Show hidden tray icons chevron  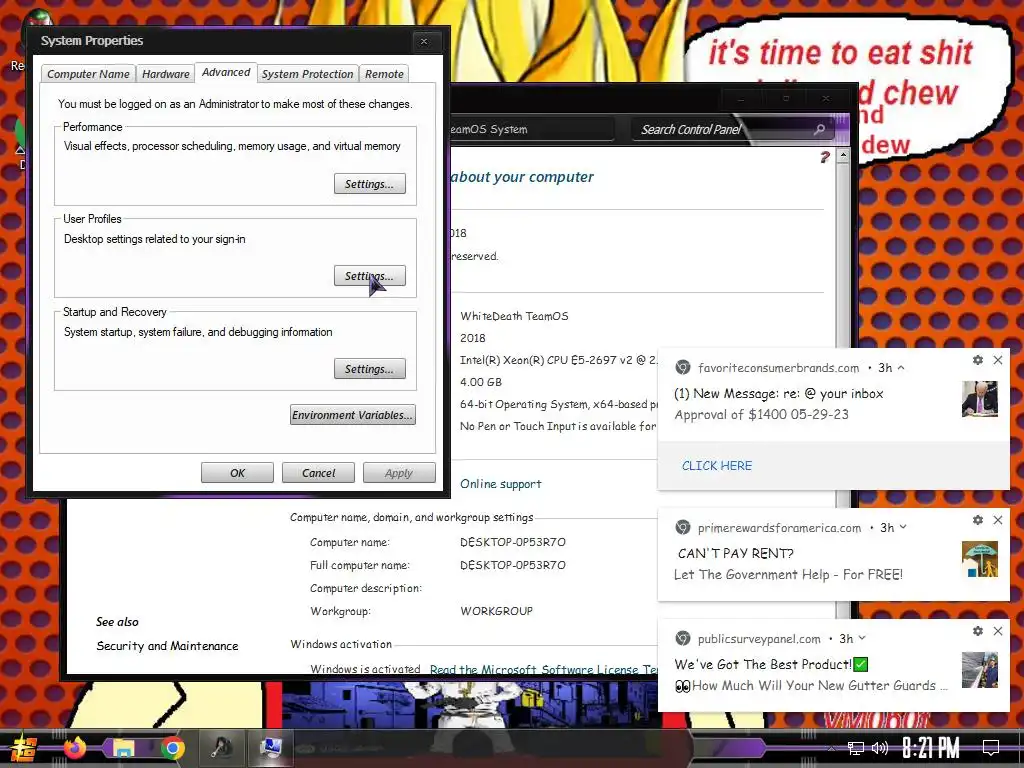(831, 748)
